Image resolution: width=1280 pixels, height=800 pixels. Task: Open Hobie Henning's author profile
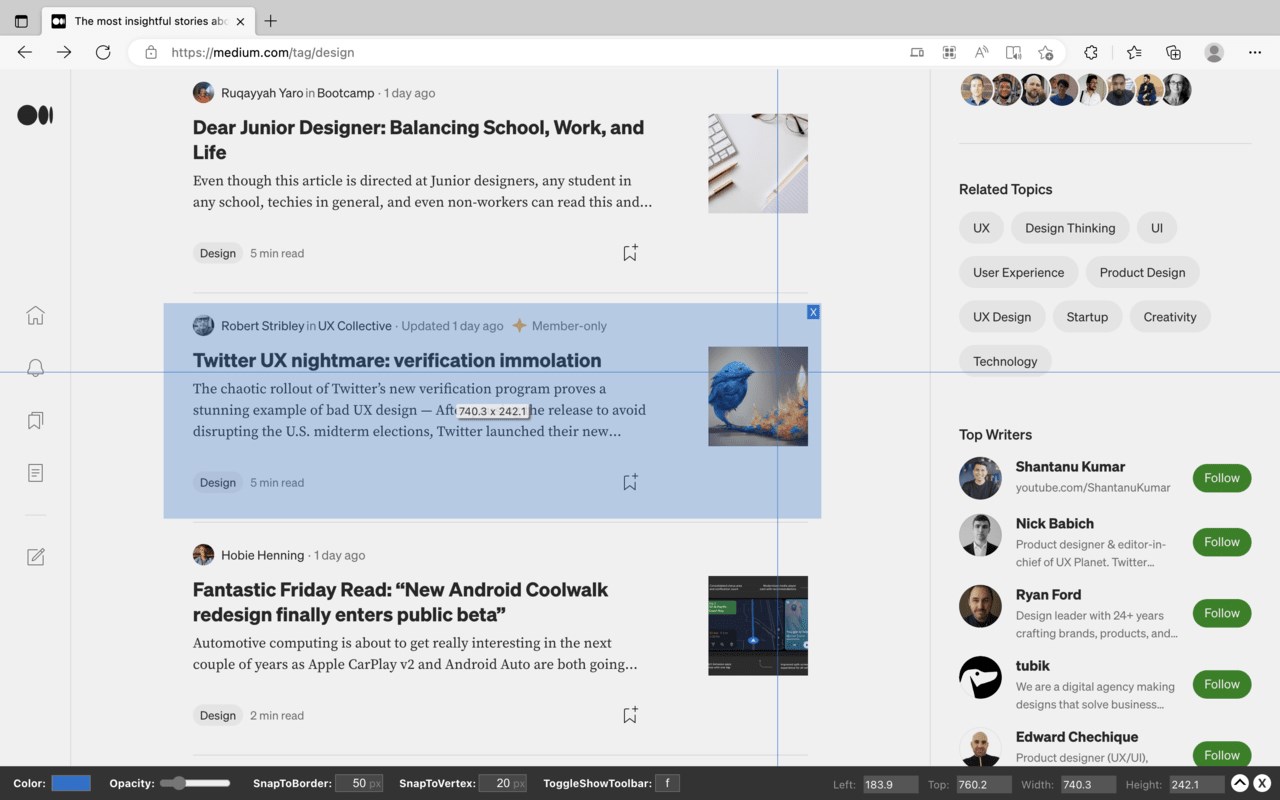(262, 555)
